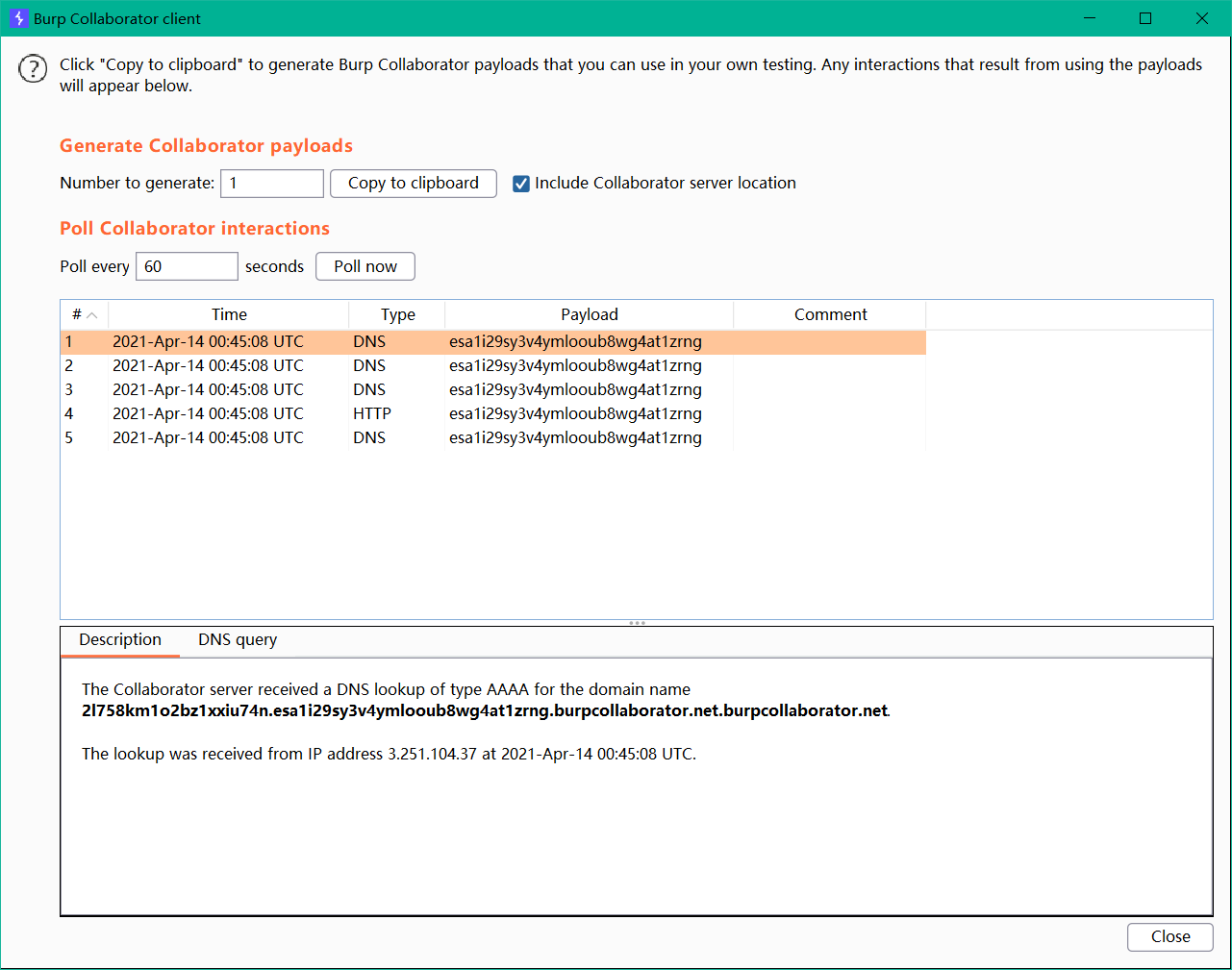Toggle Include Collaborator server location checkbox
Image resolution: width=1232 pixels, height=970 pixels.
tap(521, 184)
